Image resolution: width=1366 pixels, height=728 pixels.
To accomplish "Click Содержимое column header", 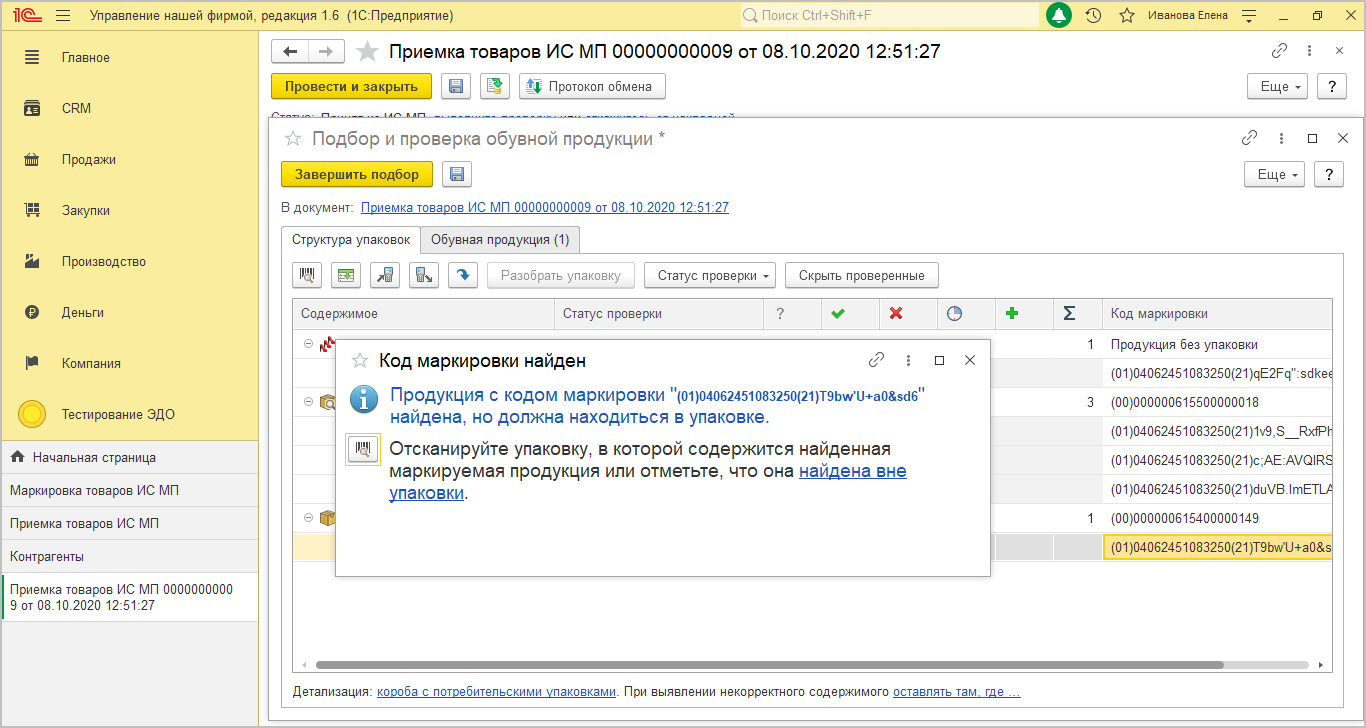I will (424, 314).
